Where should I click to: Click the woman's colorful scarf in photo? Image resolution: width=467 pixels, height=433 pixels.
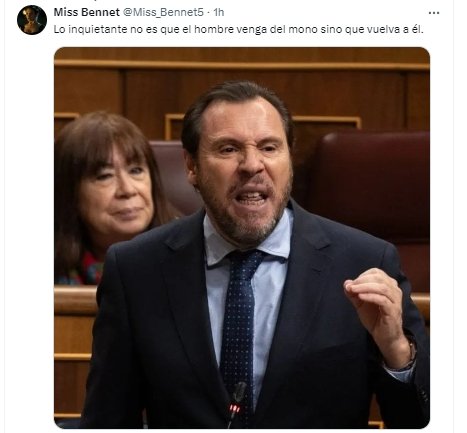tap(85, 268)
